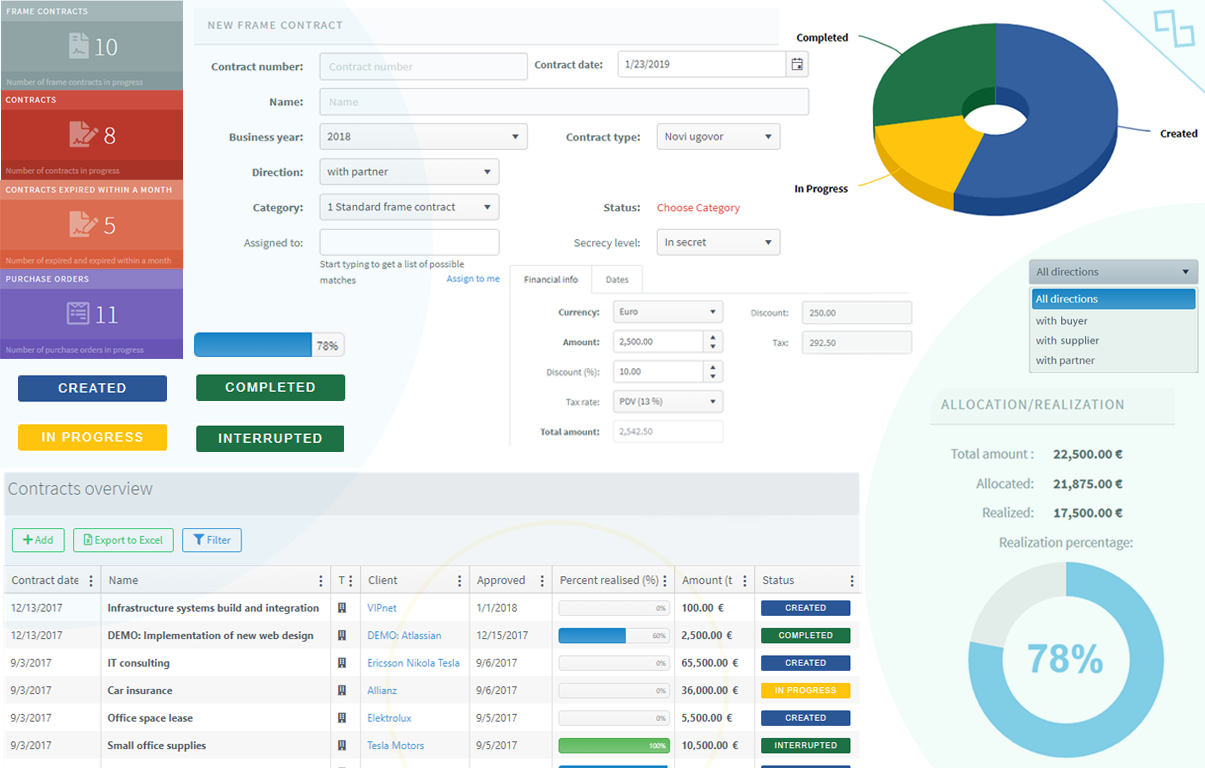Select the 'Car insurance' row name

point(140,690)
